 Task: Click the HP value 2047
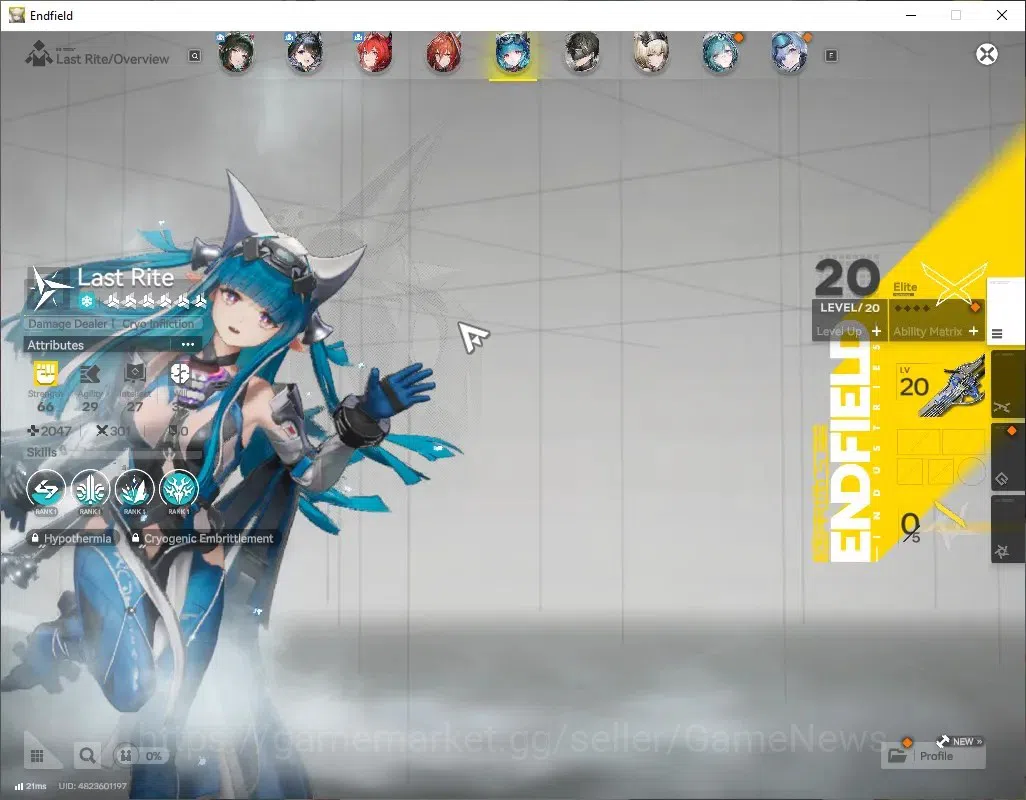pos(49,431)
